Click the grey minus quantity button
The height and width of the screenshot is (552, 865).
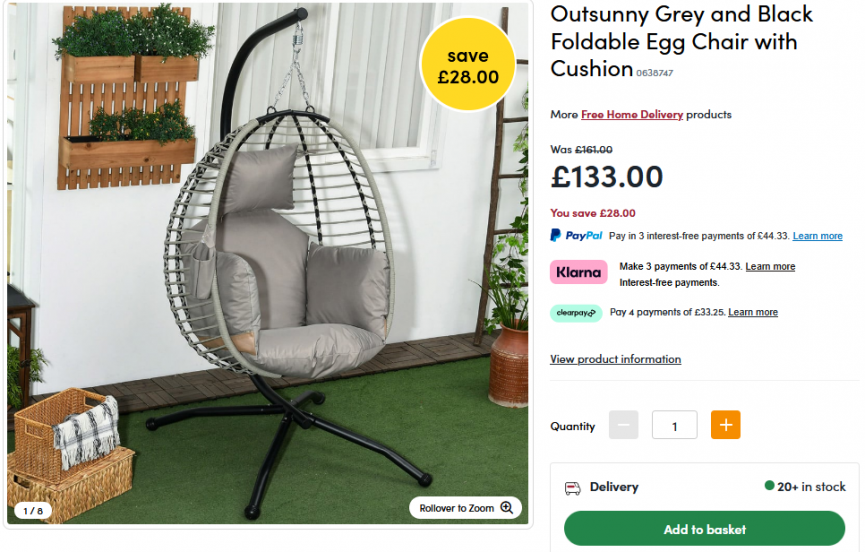623,425
